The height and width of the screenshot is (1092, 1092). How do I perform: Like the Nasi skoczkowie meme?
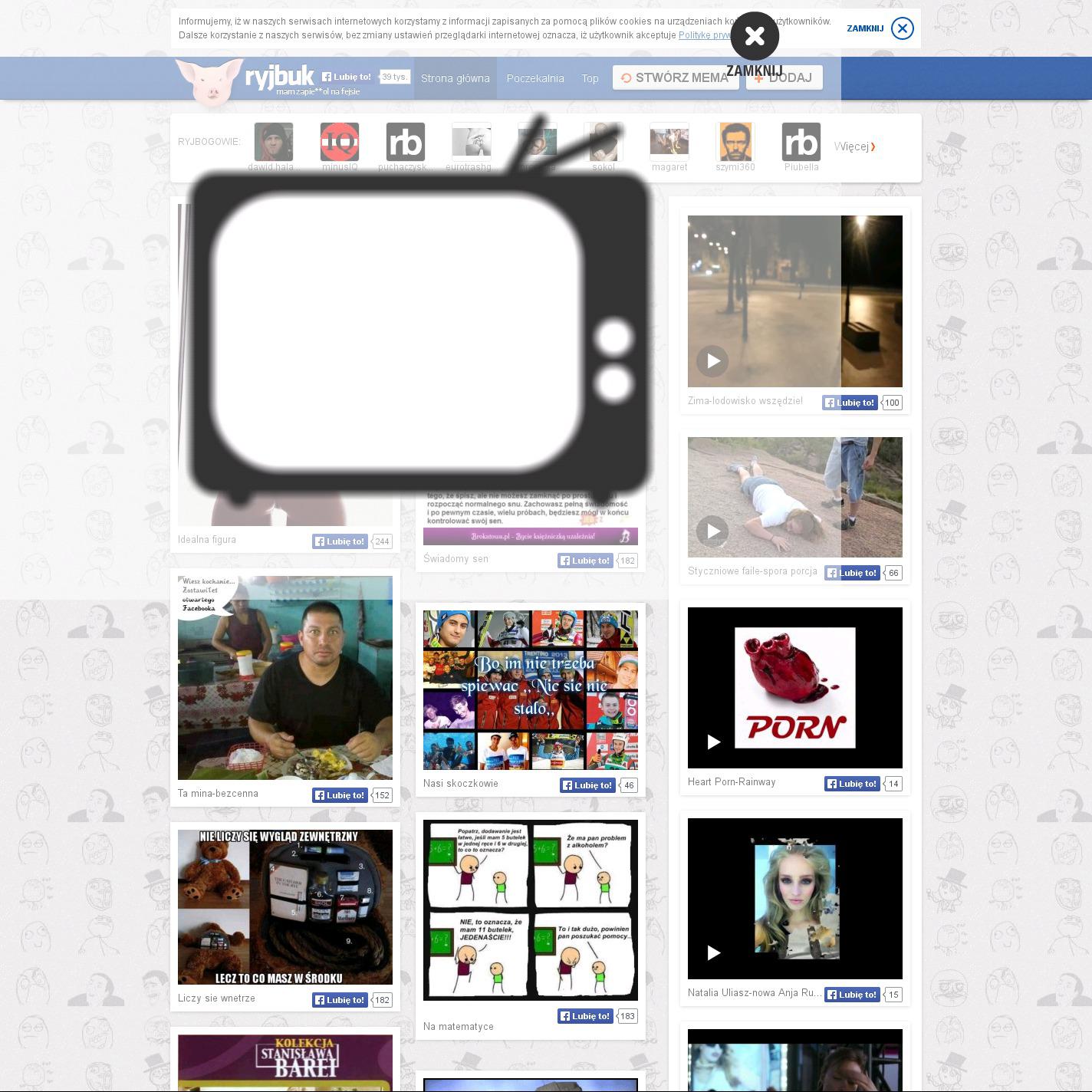(x=587, y=785)
